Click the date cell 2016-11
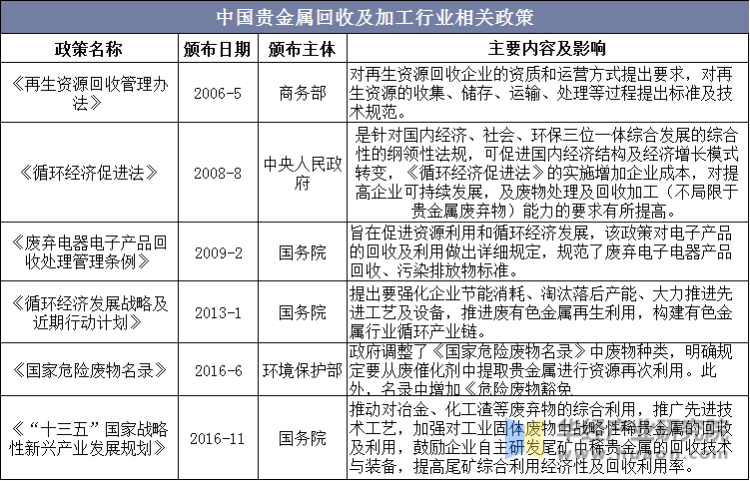Viewport: 750px width, 481px height. [218, 438]
